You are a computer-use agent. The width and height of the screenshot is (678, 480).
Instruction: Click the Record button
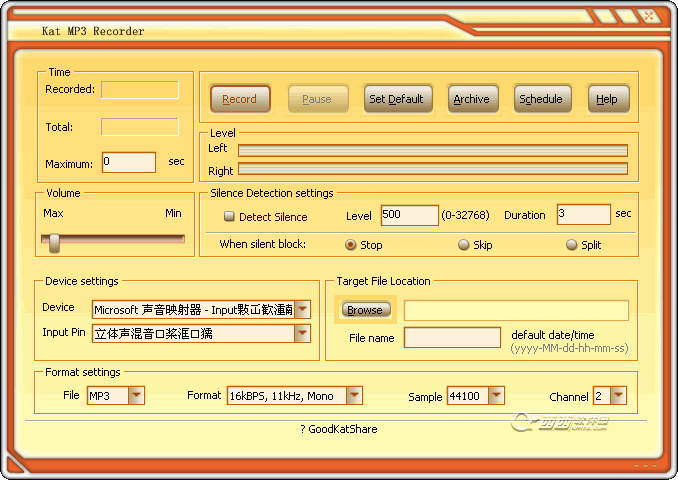240,99
